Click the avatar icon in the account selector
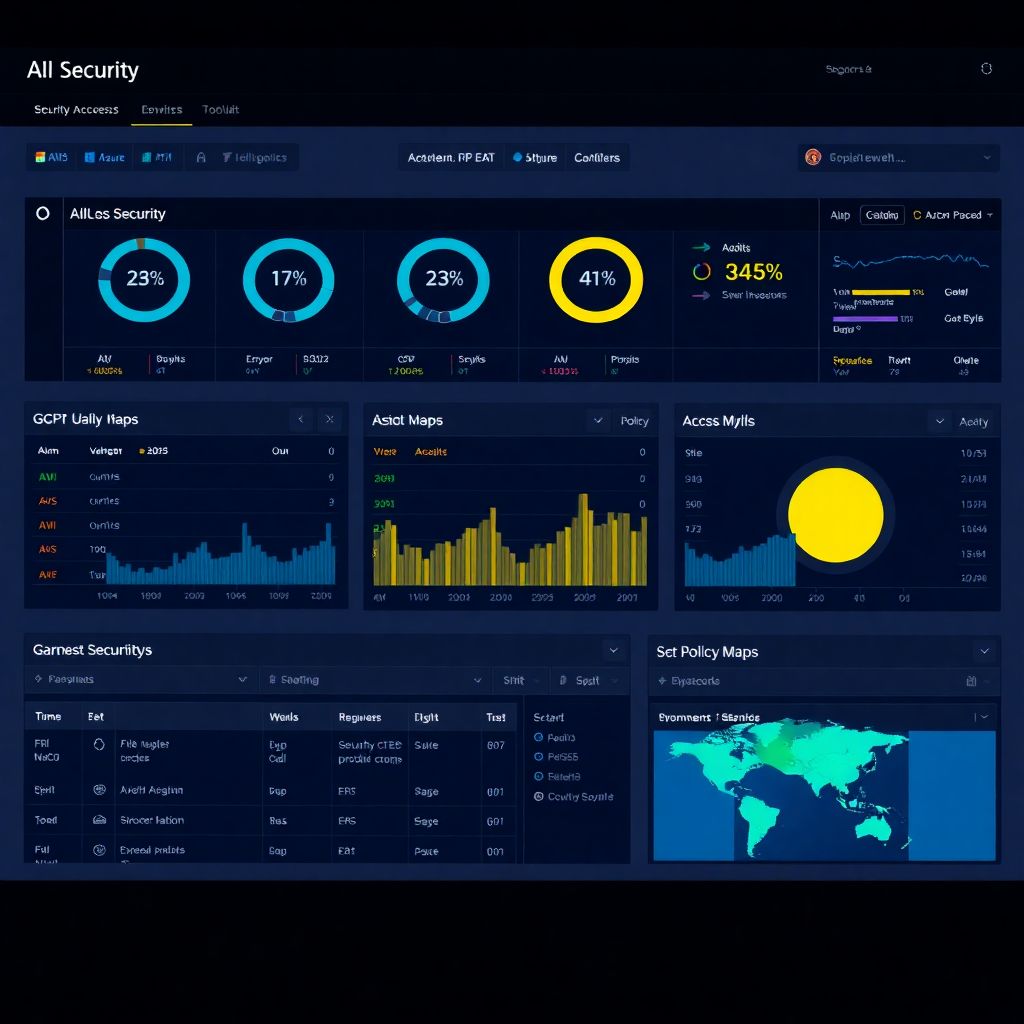The image size is (1024, 1024). [813, 157]
